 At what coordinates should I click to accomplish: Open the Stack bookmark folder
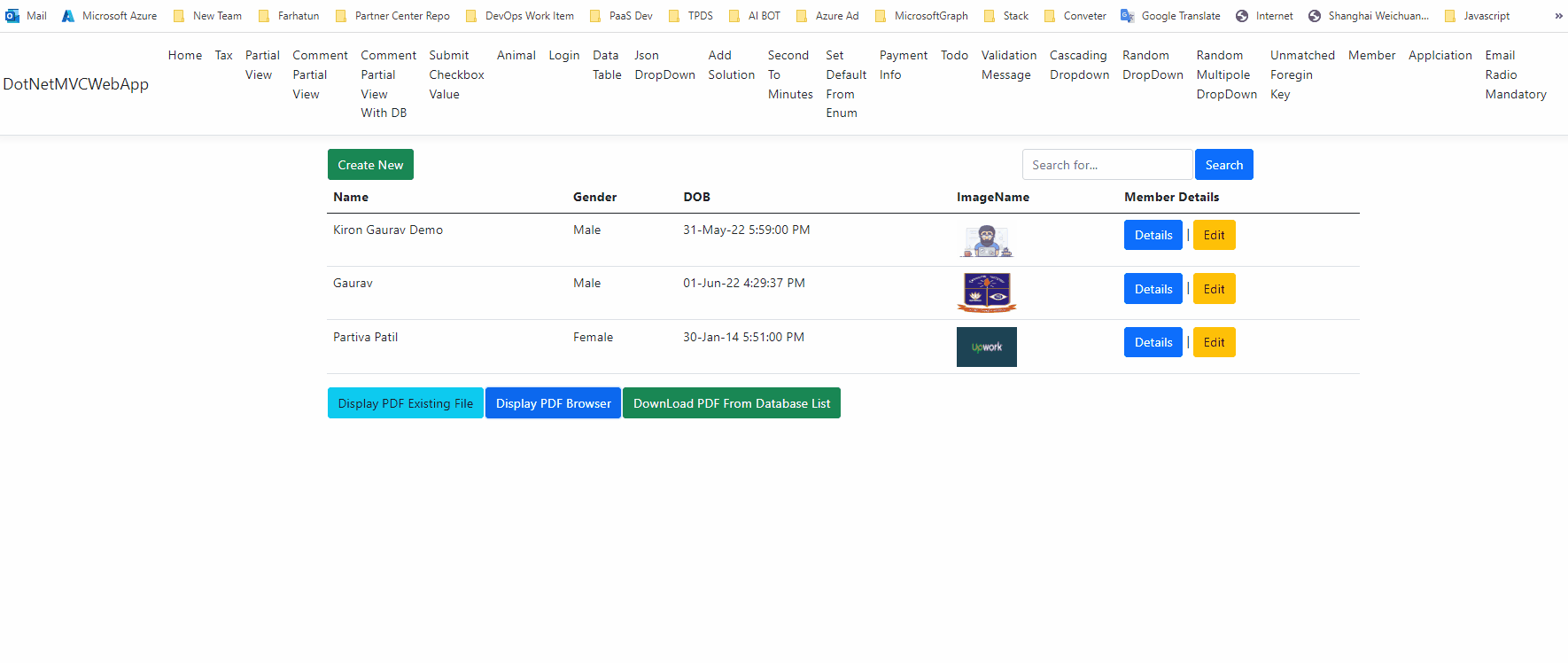click(1006, 16)
